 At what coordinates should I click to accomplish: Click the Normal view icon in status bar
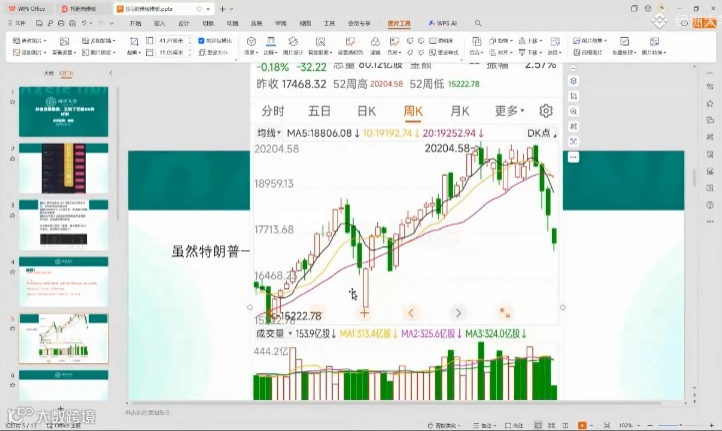537,425
